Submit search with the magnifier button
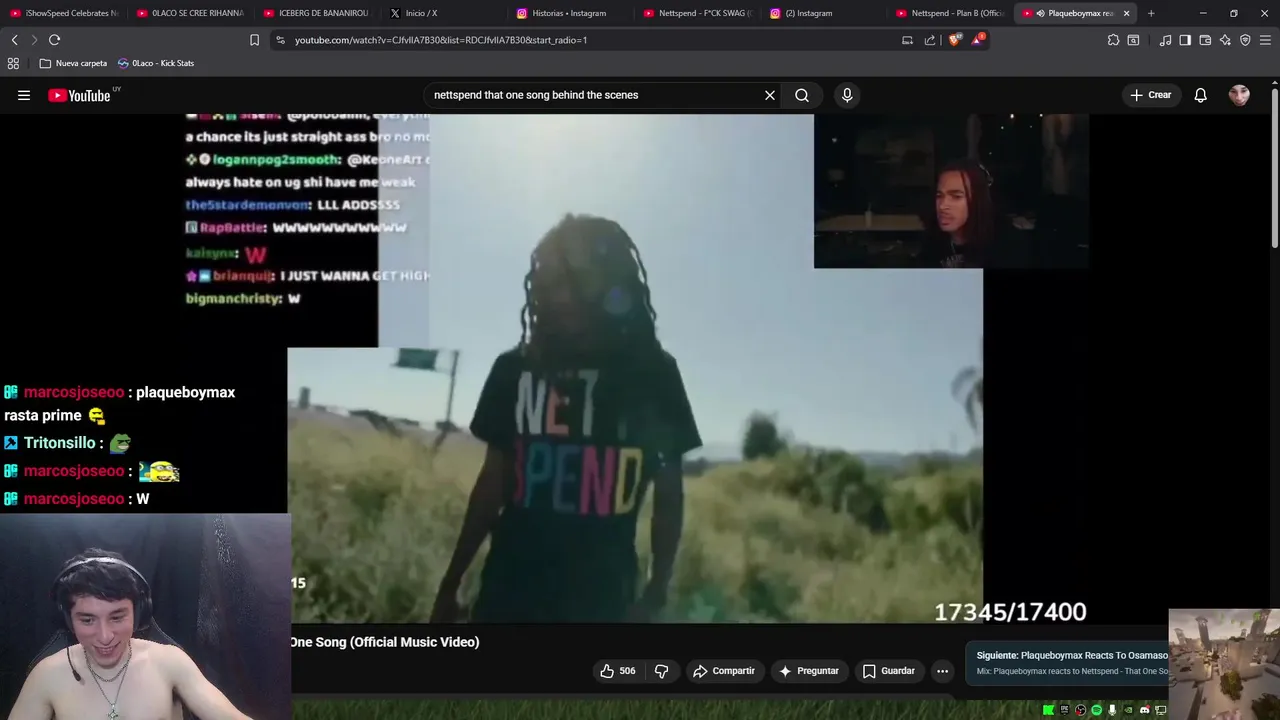Screen dimensions: 1280x720 (802, 95)
